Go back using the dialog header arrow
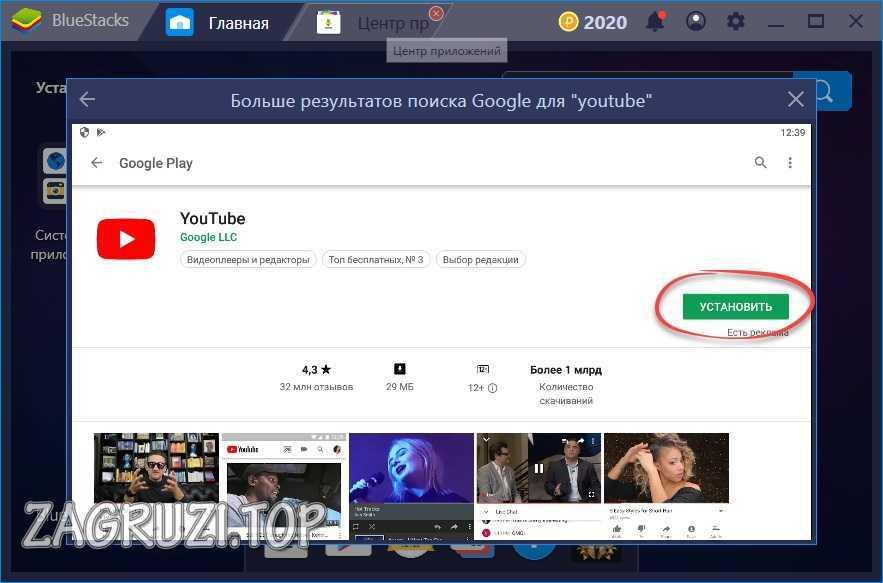Image resolution: width=883 pixels, height=583 pixels. [x=87, y=100]
